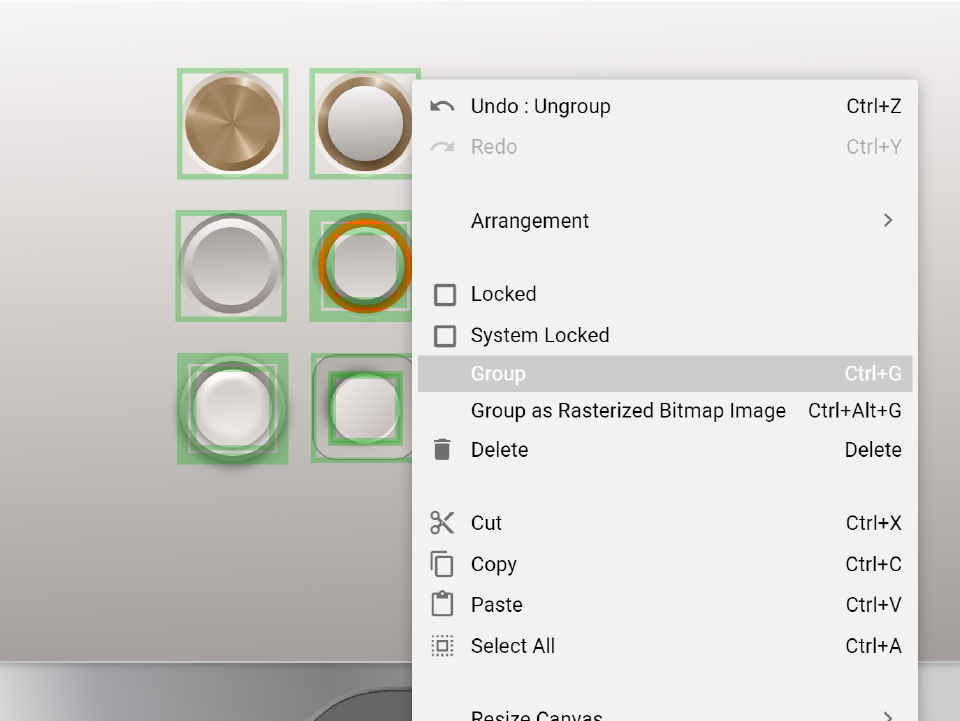This screenshot has width=960, height=721.
Task: Open the Resize Canvas submenu arrow
Action: tap(887, 715)
